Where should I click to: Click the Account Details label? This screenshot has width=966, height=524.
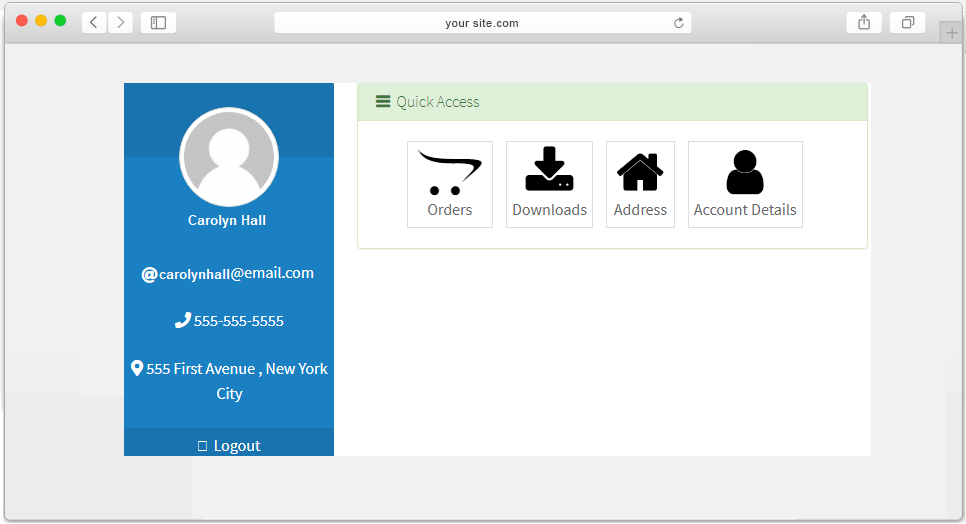[x=745, y=210]
